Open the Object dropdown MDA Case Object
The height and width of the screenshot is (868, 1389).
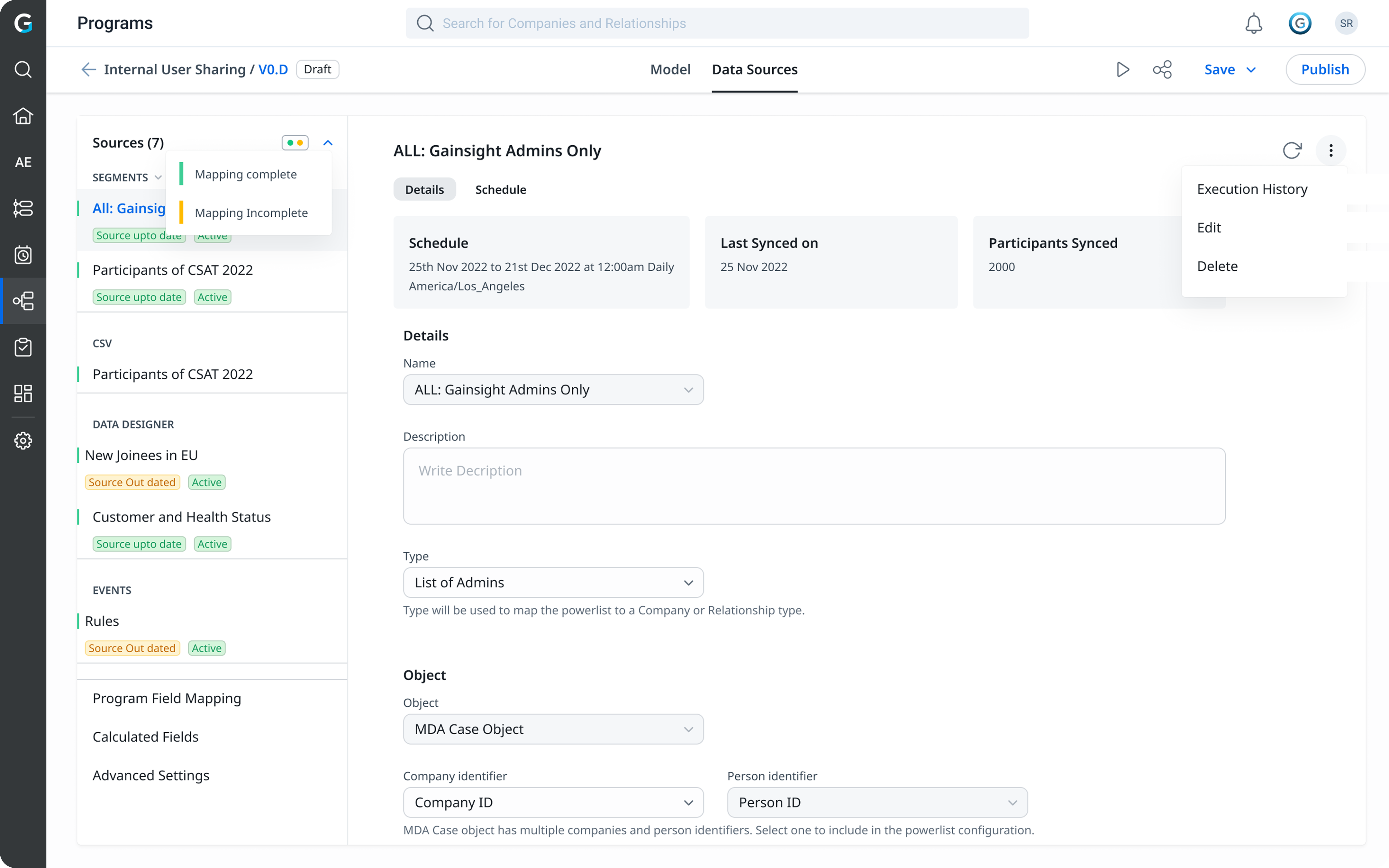[553, 729]
